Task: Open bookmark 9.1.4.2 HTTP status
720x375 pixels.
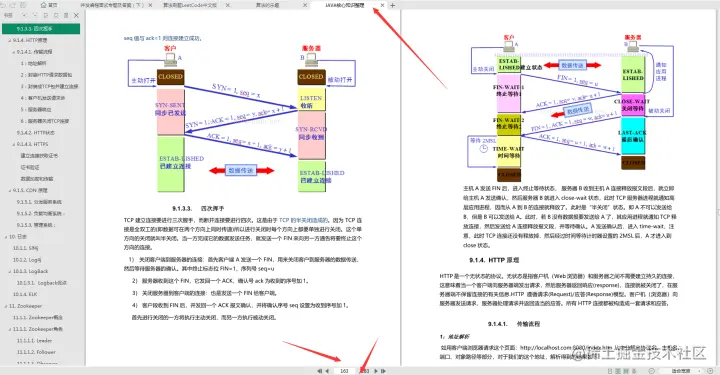Action: click(x=36, y=133)
